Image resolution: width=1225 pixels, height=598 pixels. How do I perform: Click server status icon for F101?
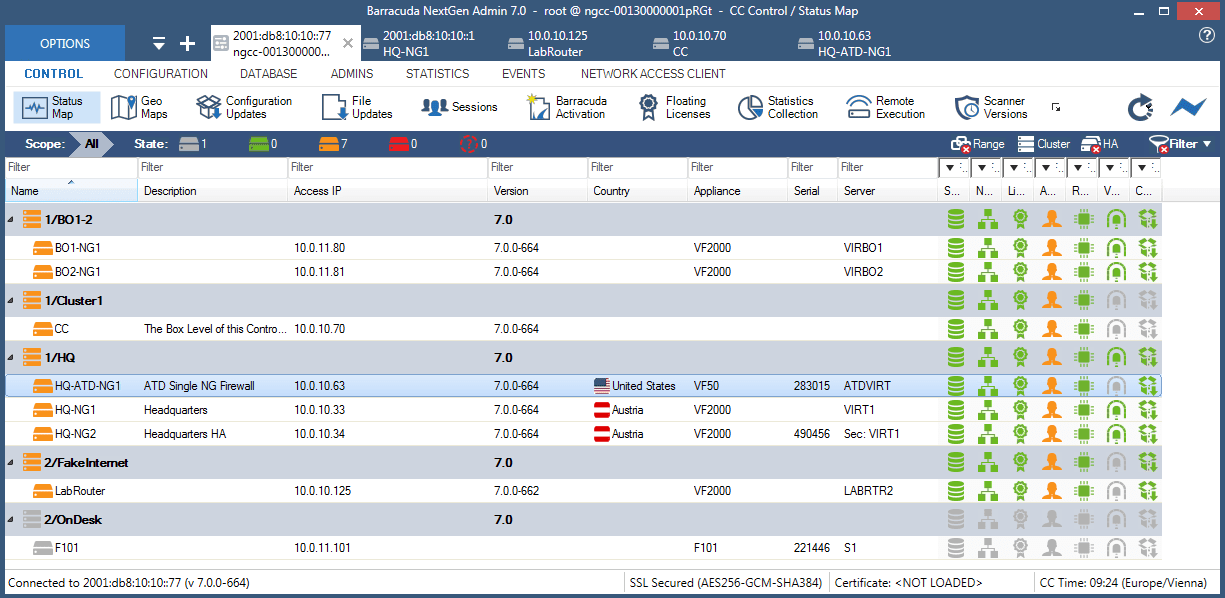click(x=956, y=548)
